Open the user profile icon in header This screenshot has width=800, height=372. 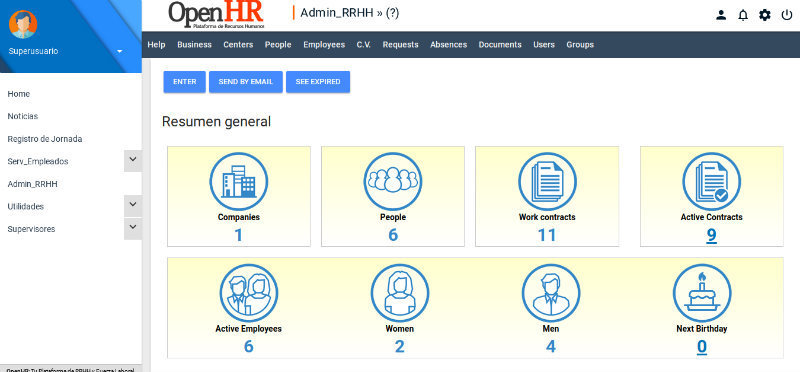pos(721,15)
